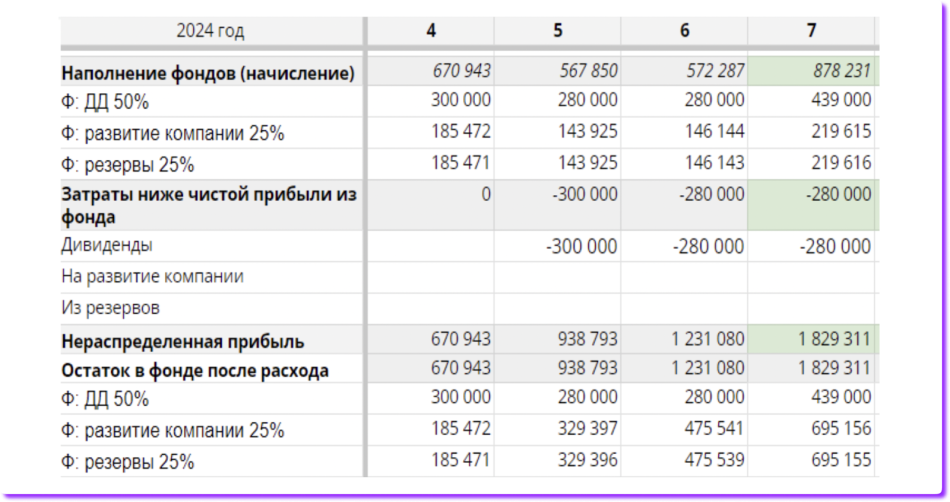Screen dimensions: 950x502
Task: Select the "Затраты ниже чистой прибыли из фонда" label
Action: [208, 205]
